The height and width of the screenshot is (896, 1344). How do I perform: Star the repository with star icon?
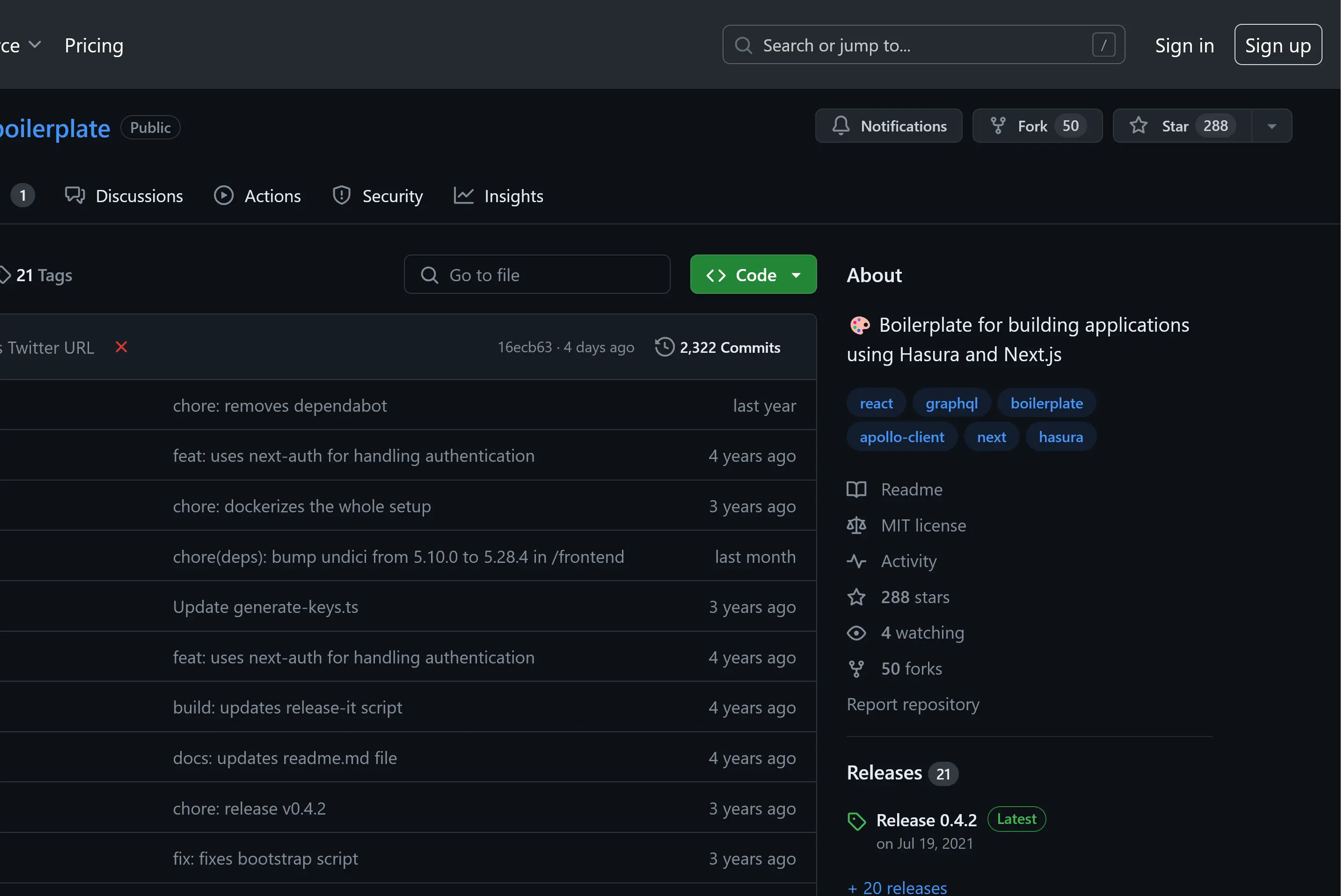pyautogui.click(x=1138, y=126)
